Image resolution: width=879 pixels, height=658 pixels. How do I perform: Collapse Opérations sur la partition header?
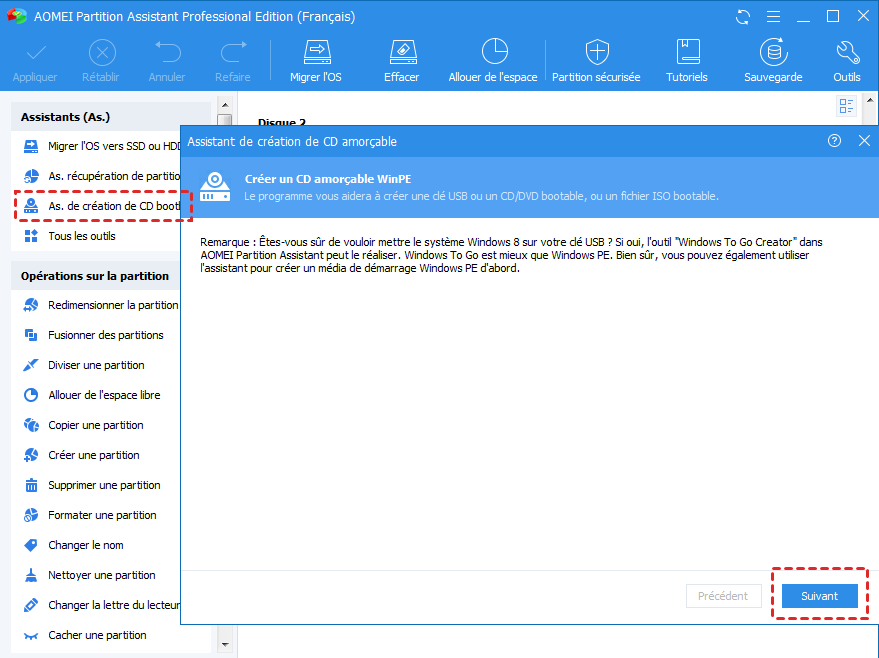[x=95, y=276]
